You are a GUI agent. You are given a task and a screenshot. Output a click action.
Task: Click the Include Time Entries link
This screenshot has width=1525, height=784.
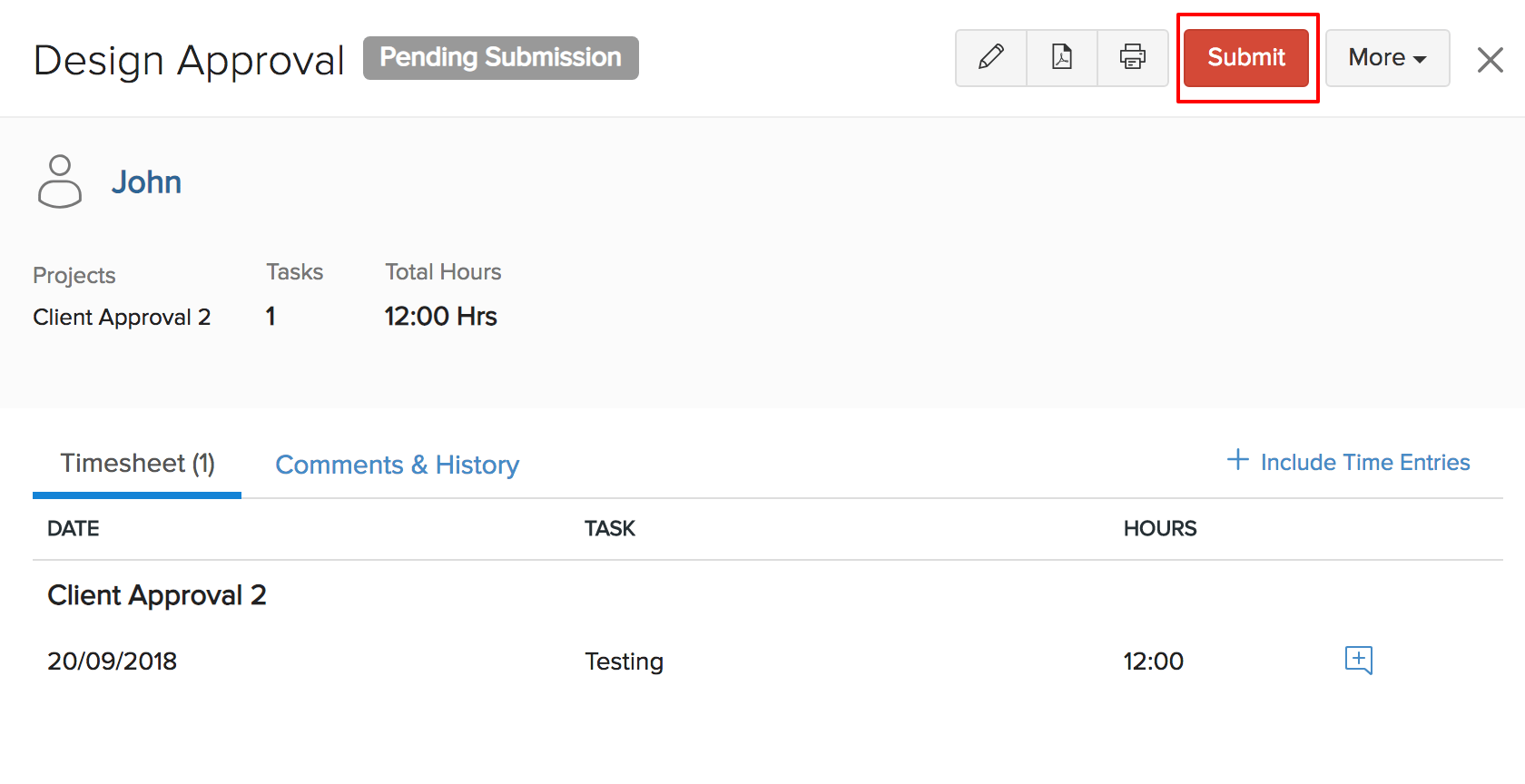tap(1364, 463)
